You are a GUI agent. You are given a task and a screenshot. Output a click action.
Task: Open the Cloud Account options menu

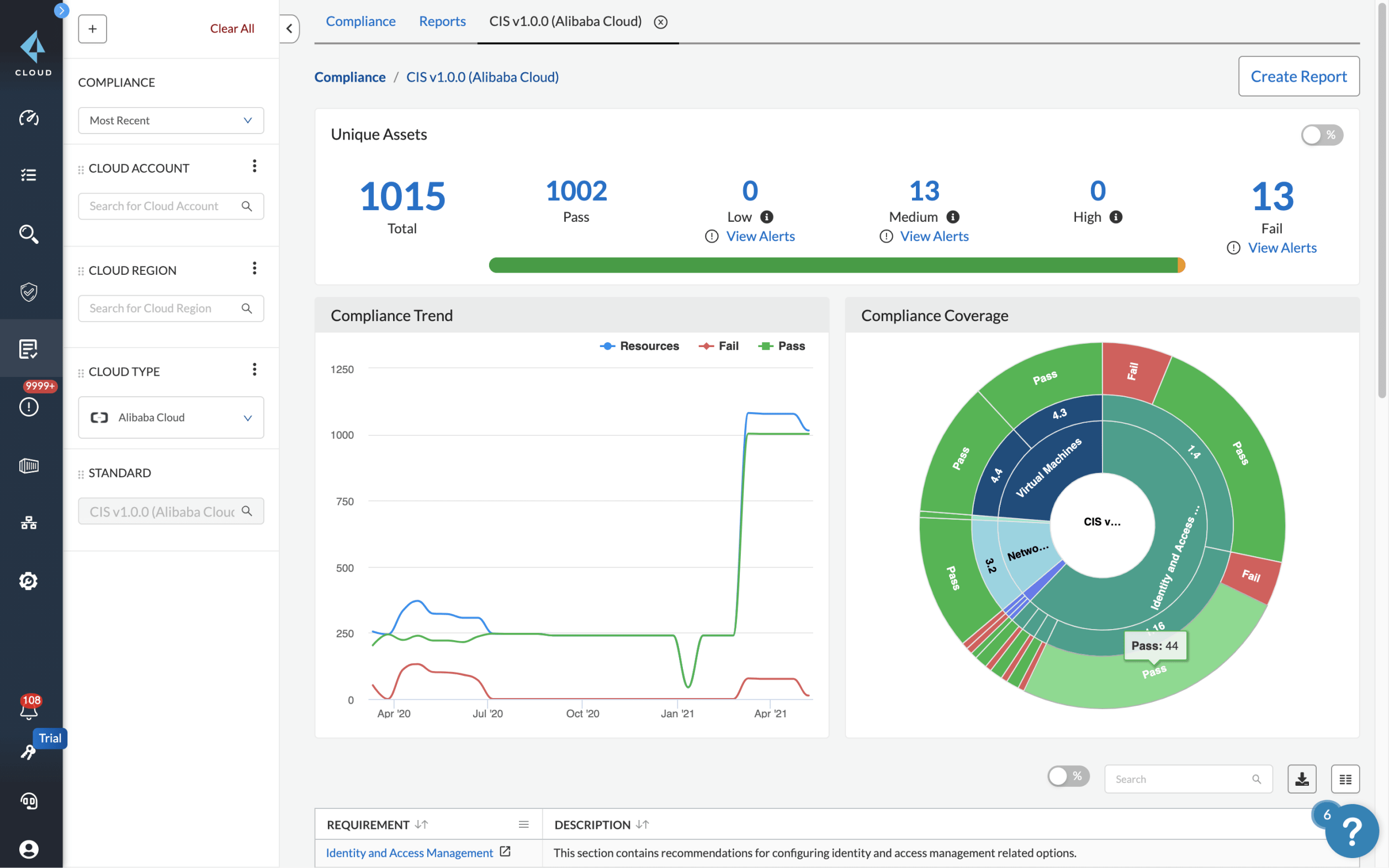point(255,166)
